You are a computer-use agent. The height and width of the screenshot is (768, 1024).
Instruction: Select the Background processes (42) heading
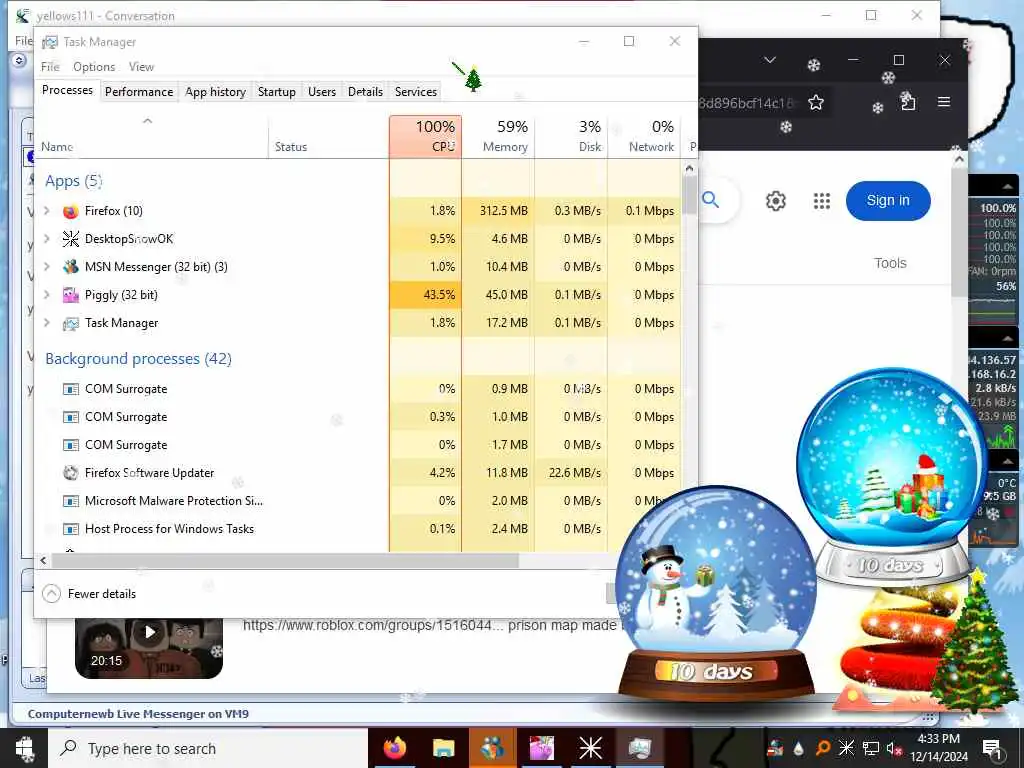[x=138, y=359]
